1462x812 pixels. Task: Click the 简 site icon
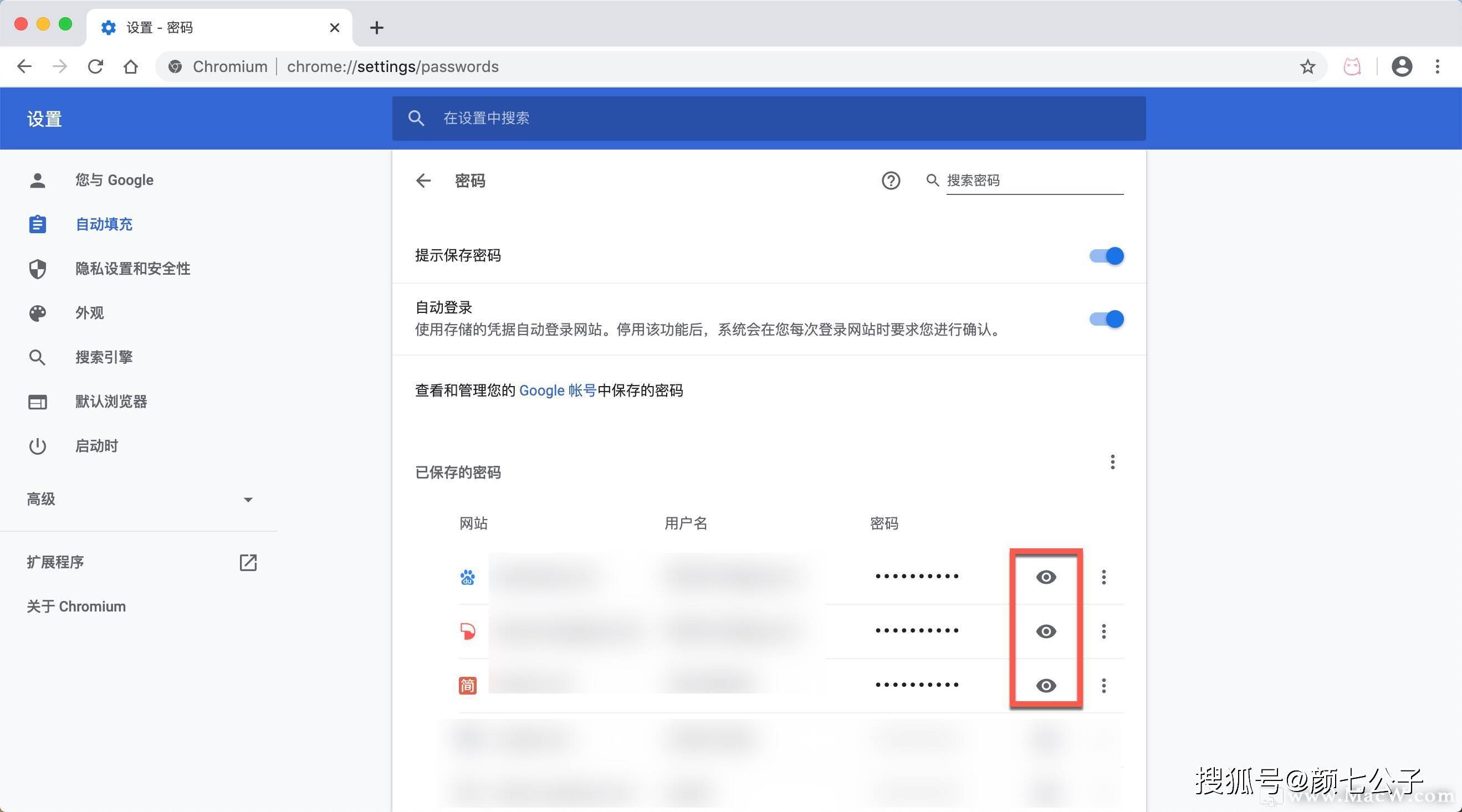coord(467,686)
